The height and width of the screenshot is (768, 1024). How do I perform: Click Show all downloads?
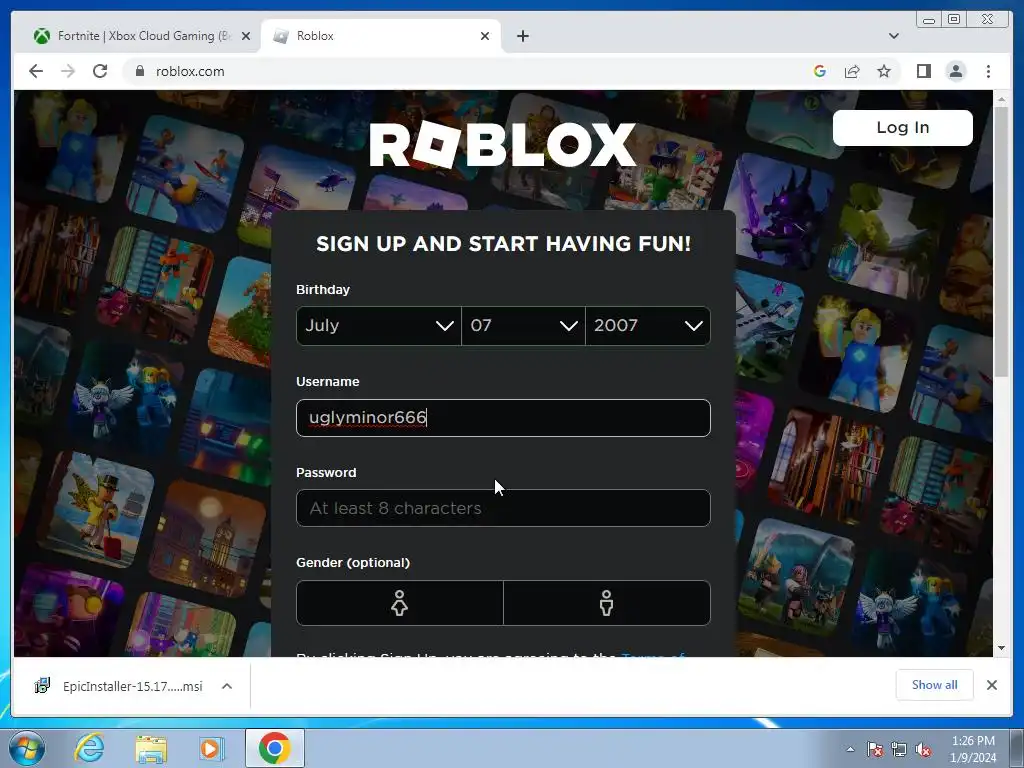[x=935, y=684]
